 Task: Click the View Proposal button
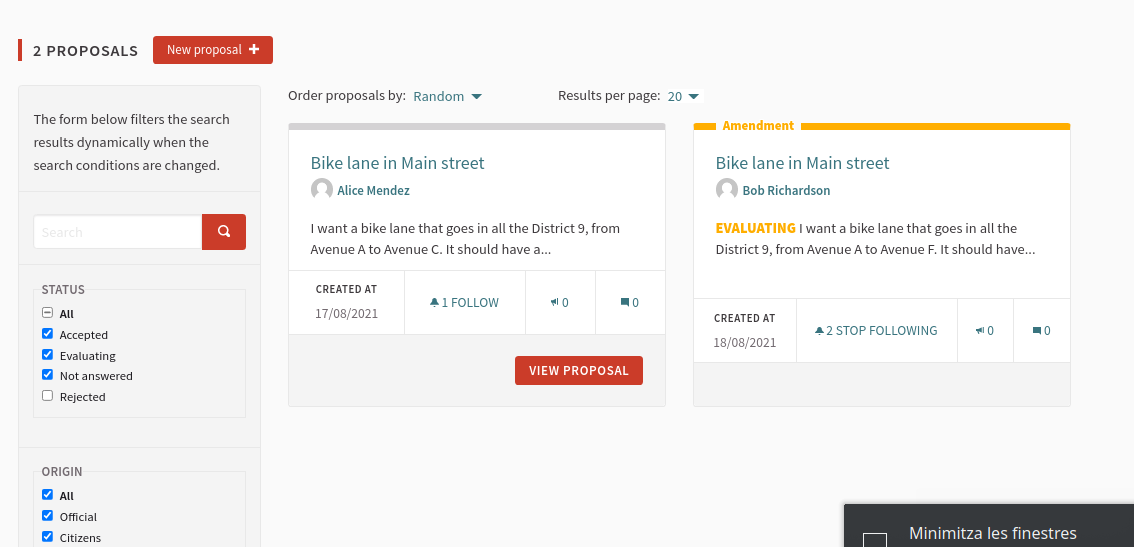[x=579, y=370]
